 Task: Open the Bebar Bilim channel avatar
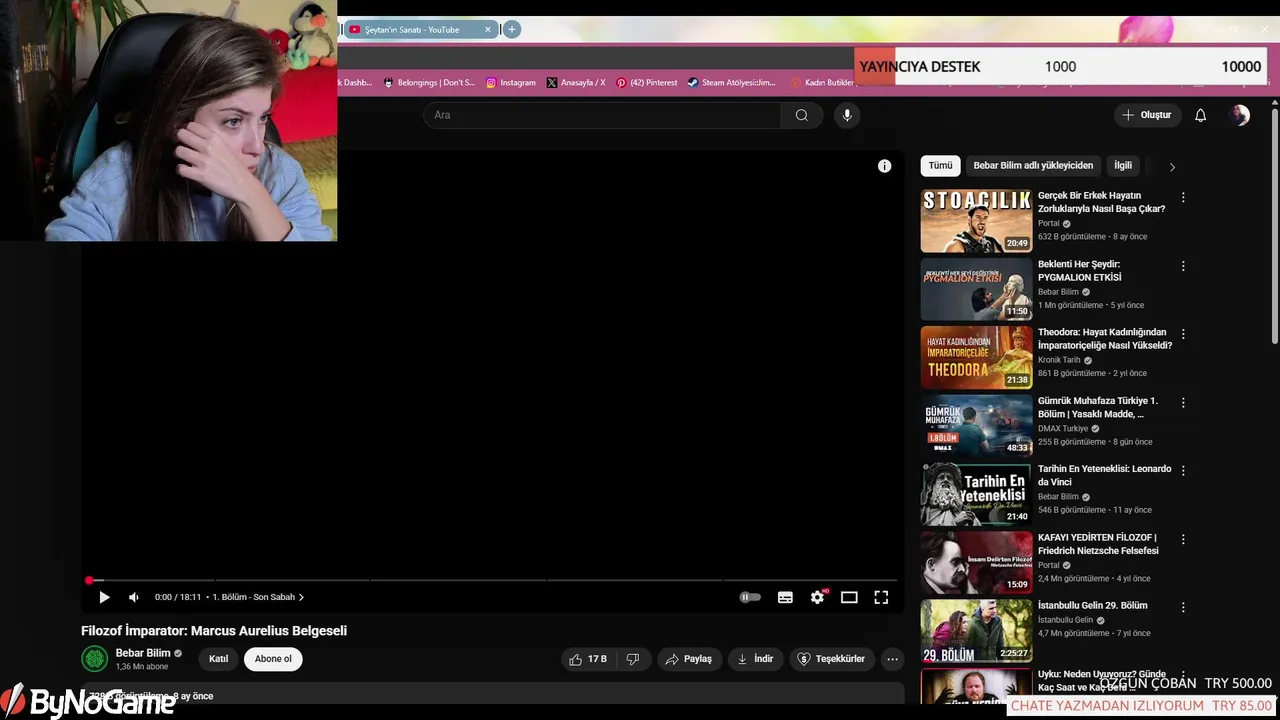[x=94, y=659]
